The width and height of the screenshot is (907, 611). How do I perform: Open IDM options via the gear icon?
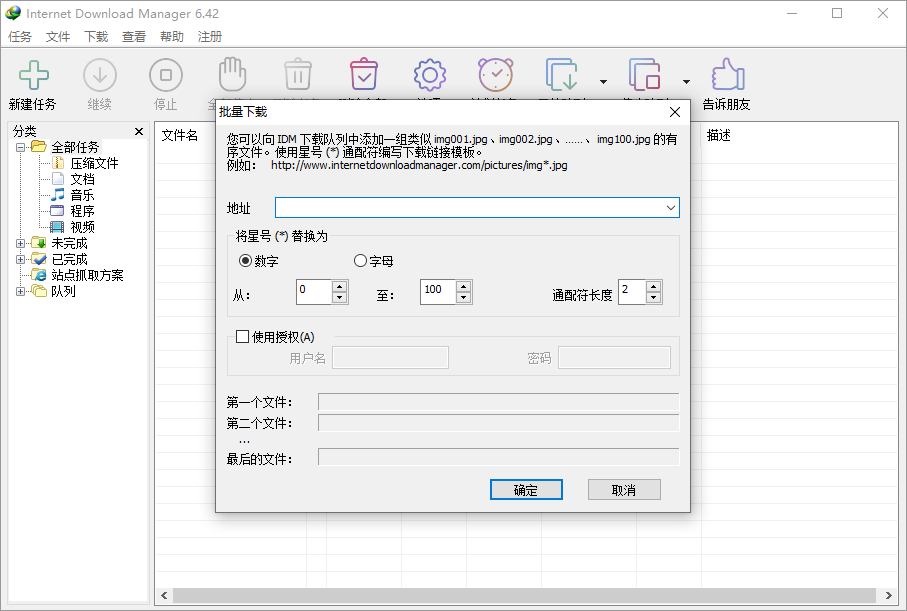[x=429, y=75]
